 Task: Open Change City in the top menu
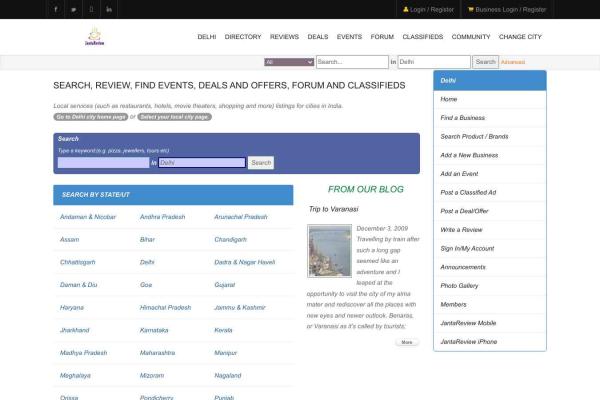520,36
